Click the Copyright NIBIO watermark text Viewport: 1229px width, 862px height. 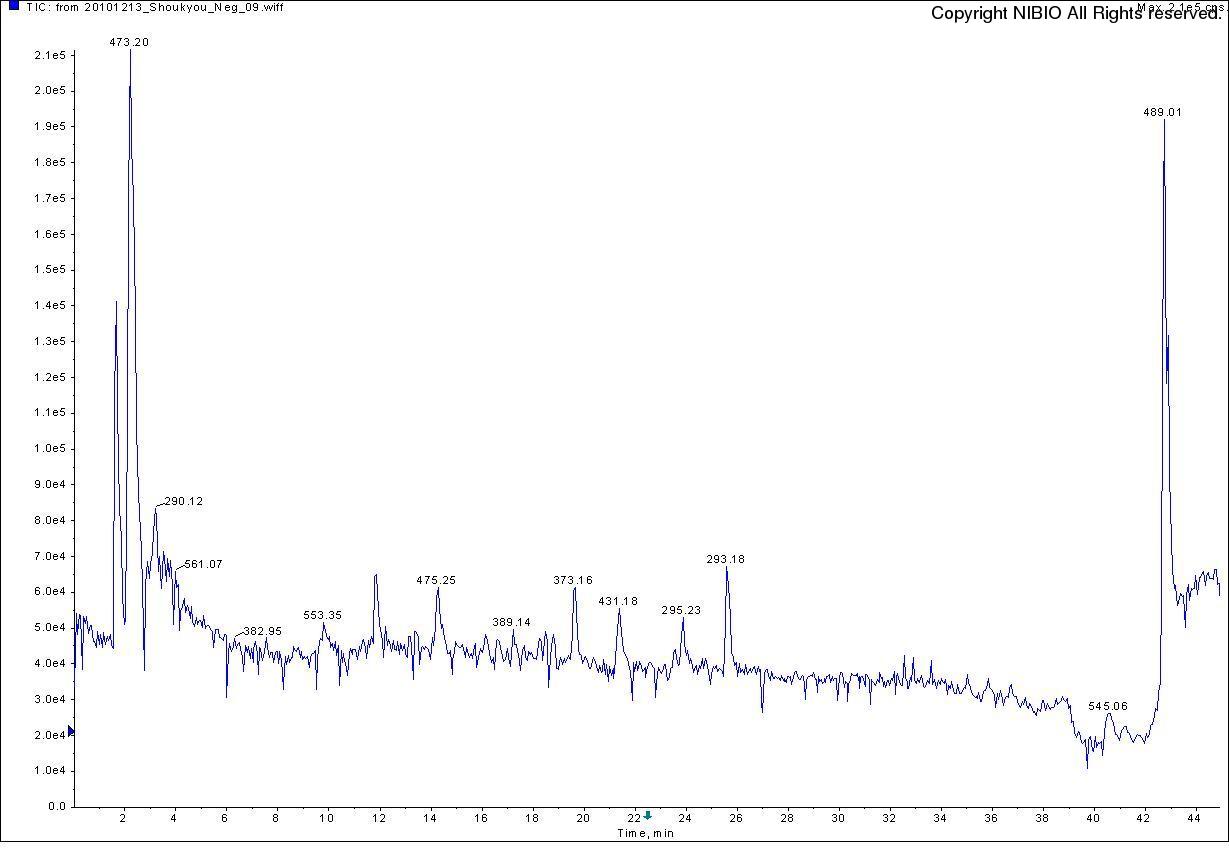point(1076,14)
